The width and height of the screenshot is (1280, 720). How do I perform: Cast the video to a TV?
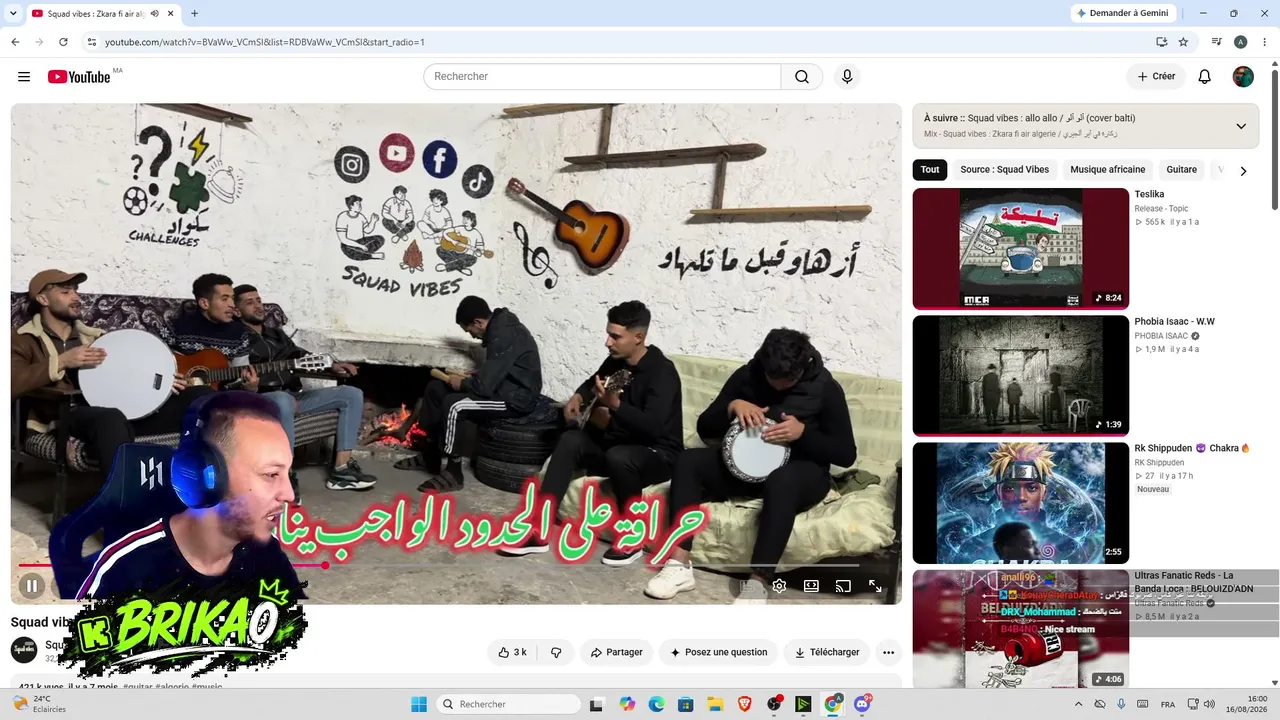coord(843,586)
